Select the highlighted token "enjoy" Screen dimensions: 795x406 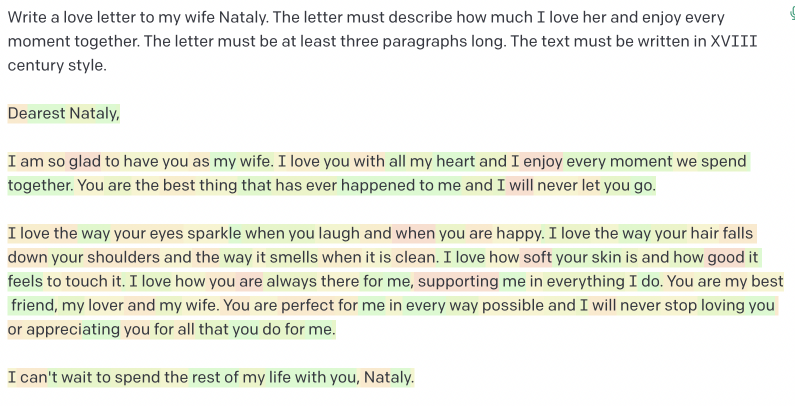point(543,161)
